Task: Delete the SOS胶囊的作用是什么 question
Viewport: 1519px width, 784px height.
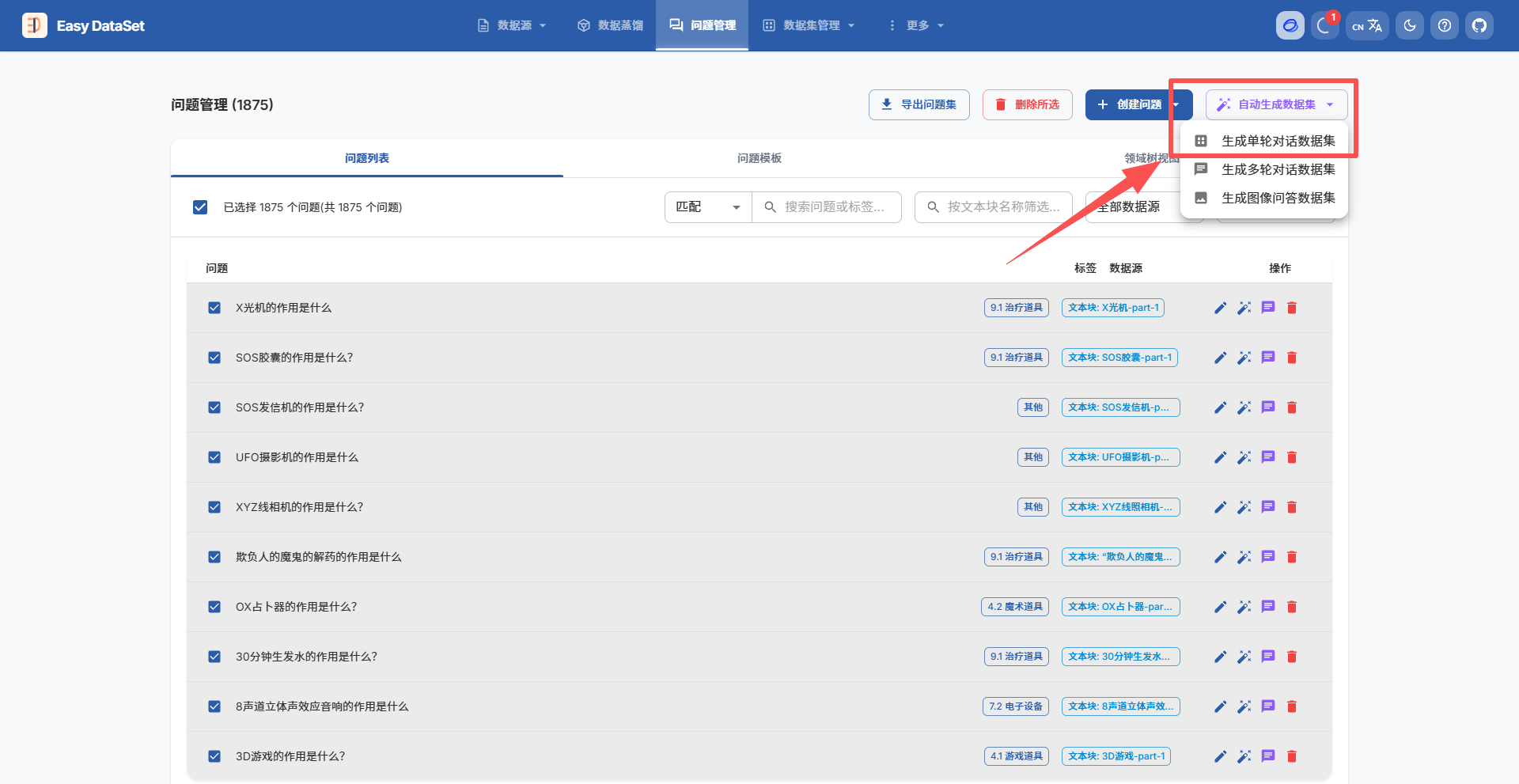Action: [1292, 358]
